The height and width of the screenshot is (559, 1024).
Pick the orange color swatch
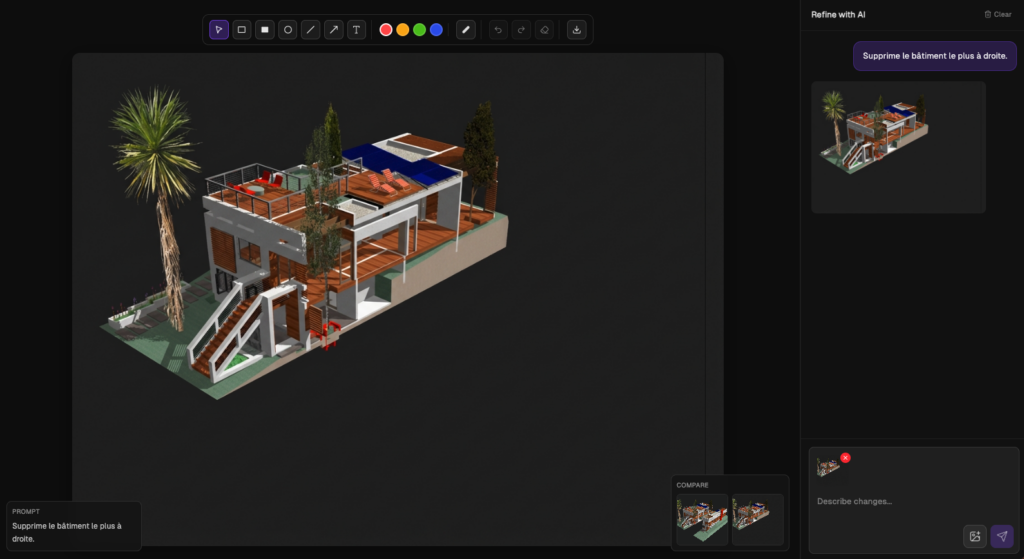(403, 30)
